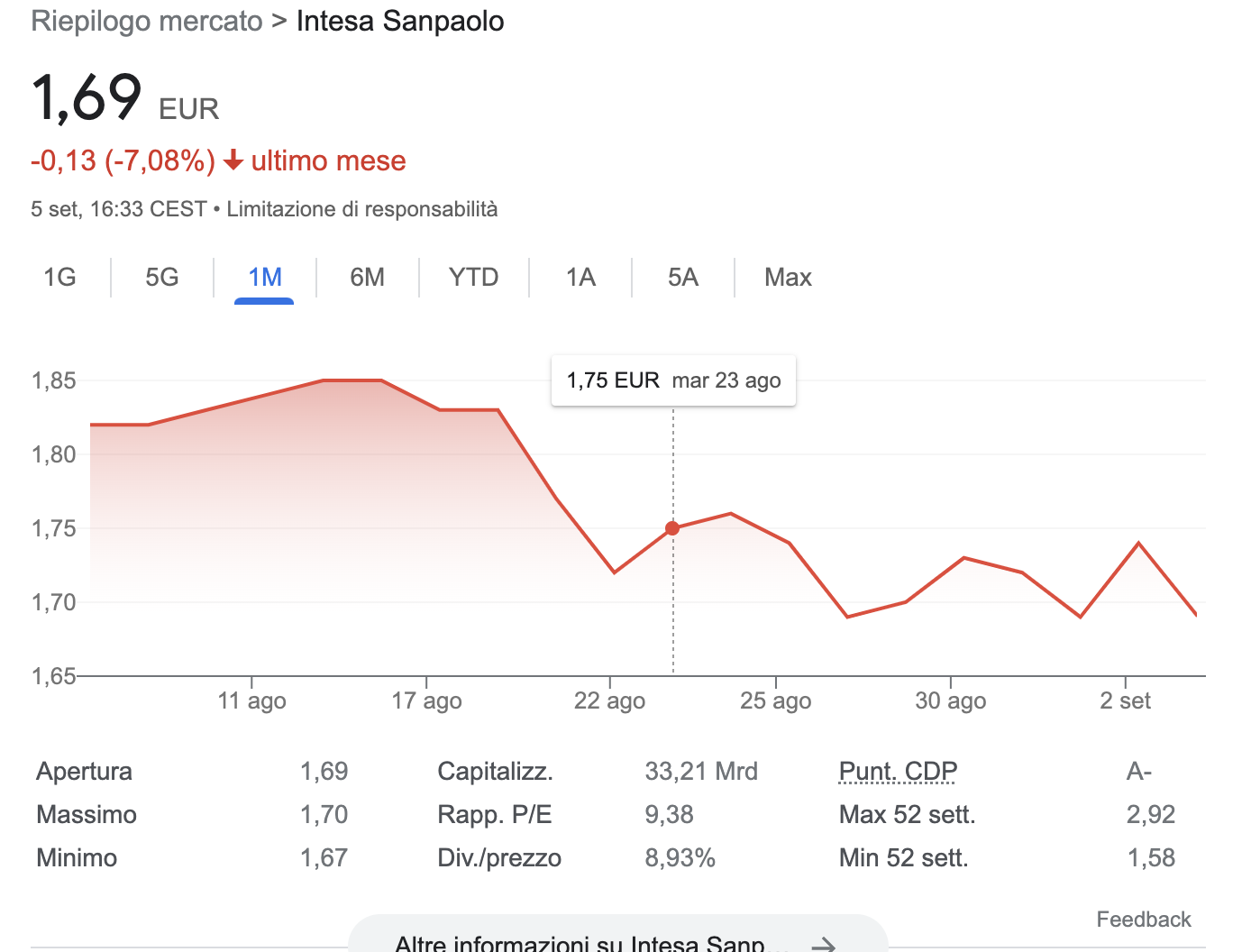Select the 1G time range tab
The image size is (1251, 952).
pyautogui.click(x=59, y=277)
